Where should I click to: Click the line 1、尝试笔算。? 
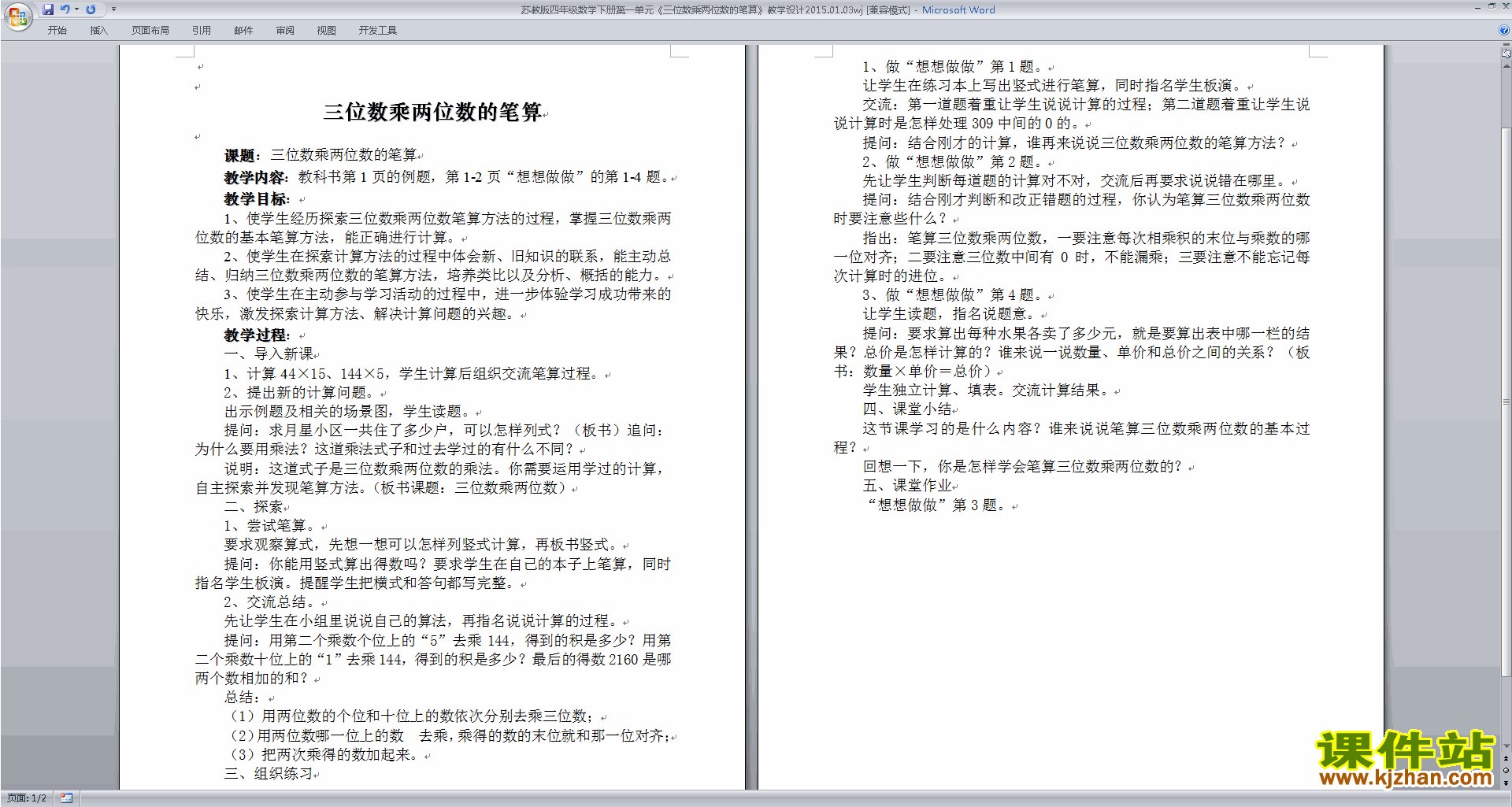tap(272, 526)
